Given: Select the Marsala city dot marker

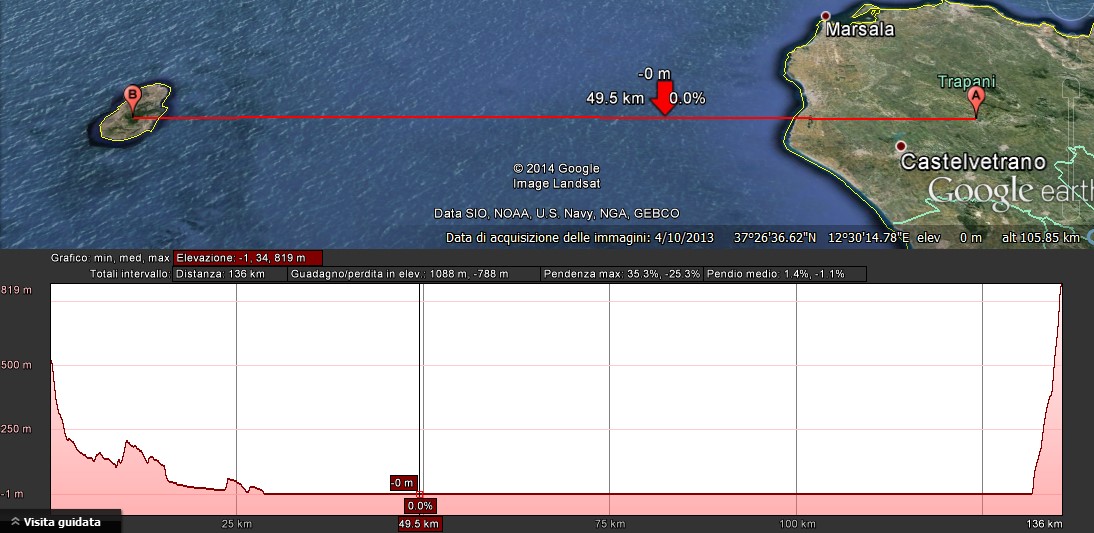Looking at the screenshot, I should pos(825,16).
